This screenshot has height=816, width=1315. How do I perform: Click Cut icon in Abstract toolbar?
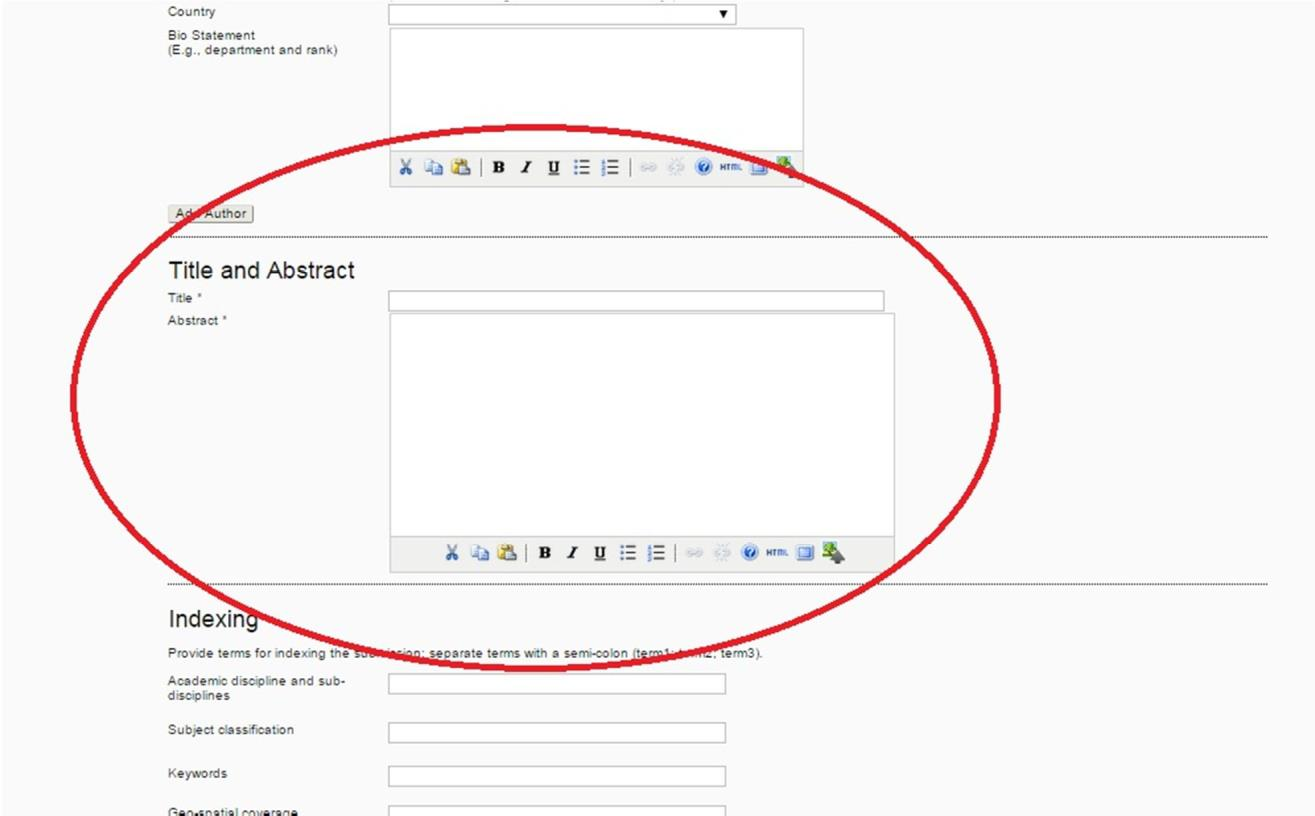[452, 553]
